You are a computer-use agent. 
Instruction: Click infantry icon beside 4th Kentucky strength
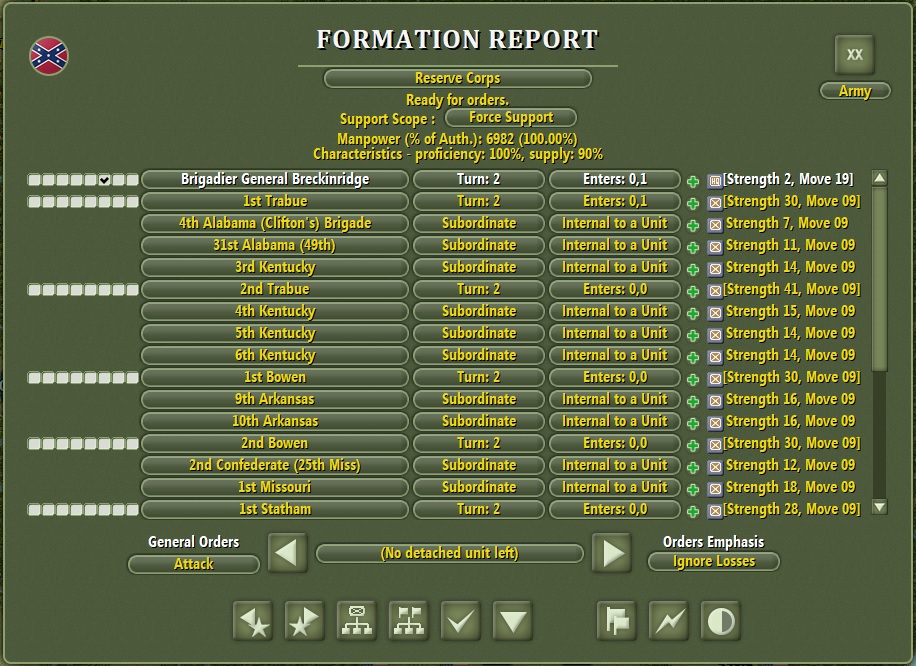(715, 313)
